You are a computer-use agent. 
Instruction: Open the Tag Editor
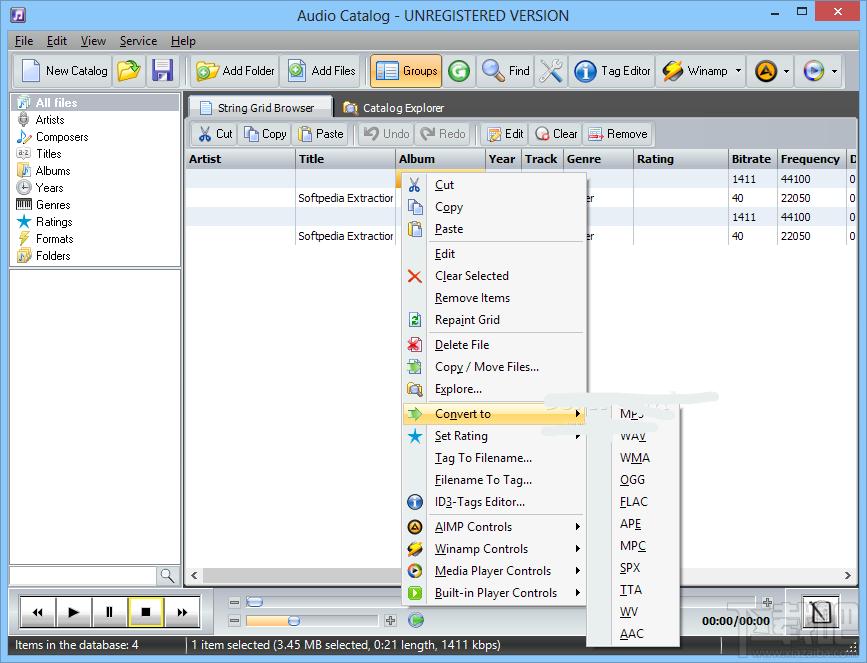click(612, 71)
